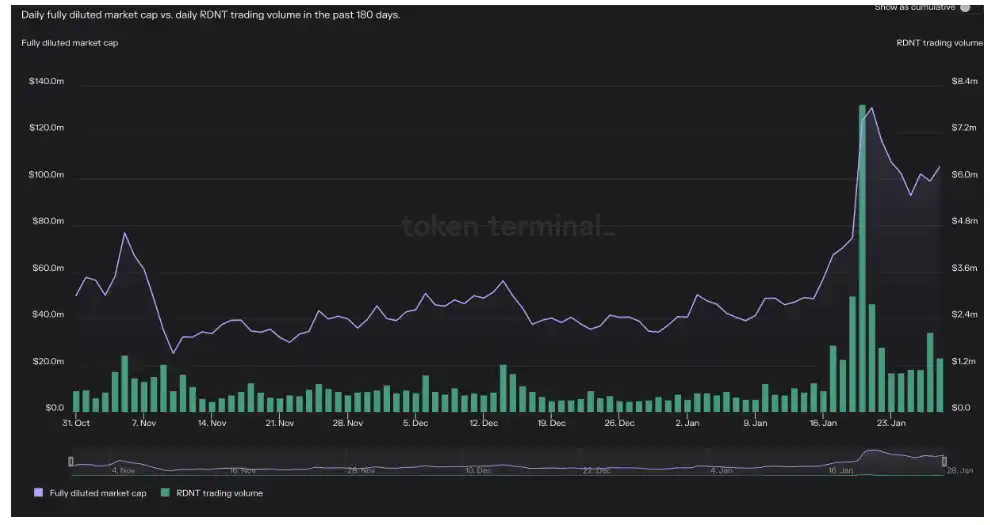Click the green RDNT trading volume swatch
This screenshot has height=525, width=990.
click(165, 493)
